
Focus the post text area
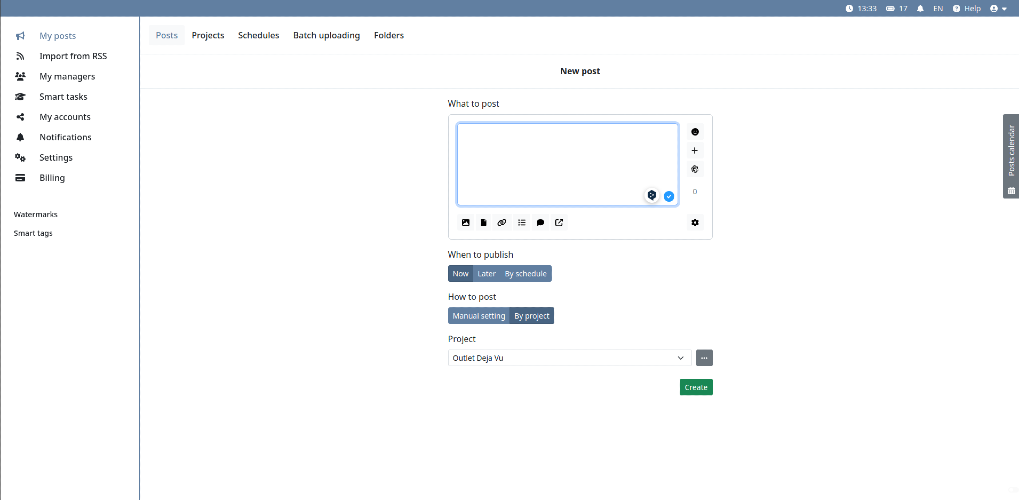click(567, 164)
